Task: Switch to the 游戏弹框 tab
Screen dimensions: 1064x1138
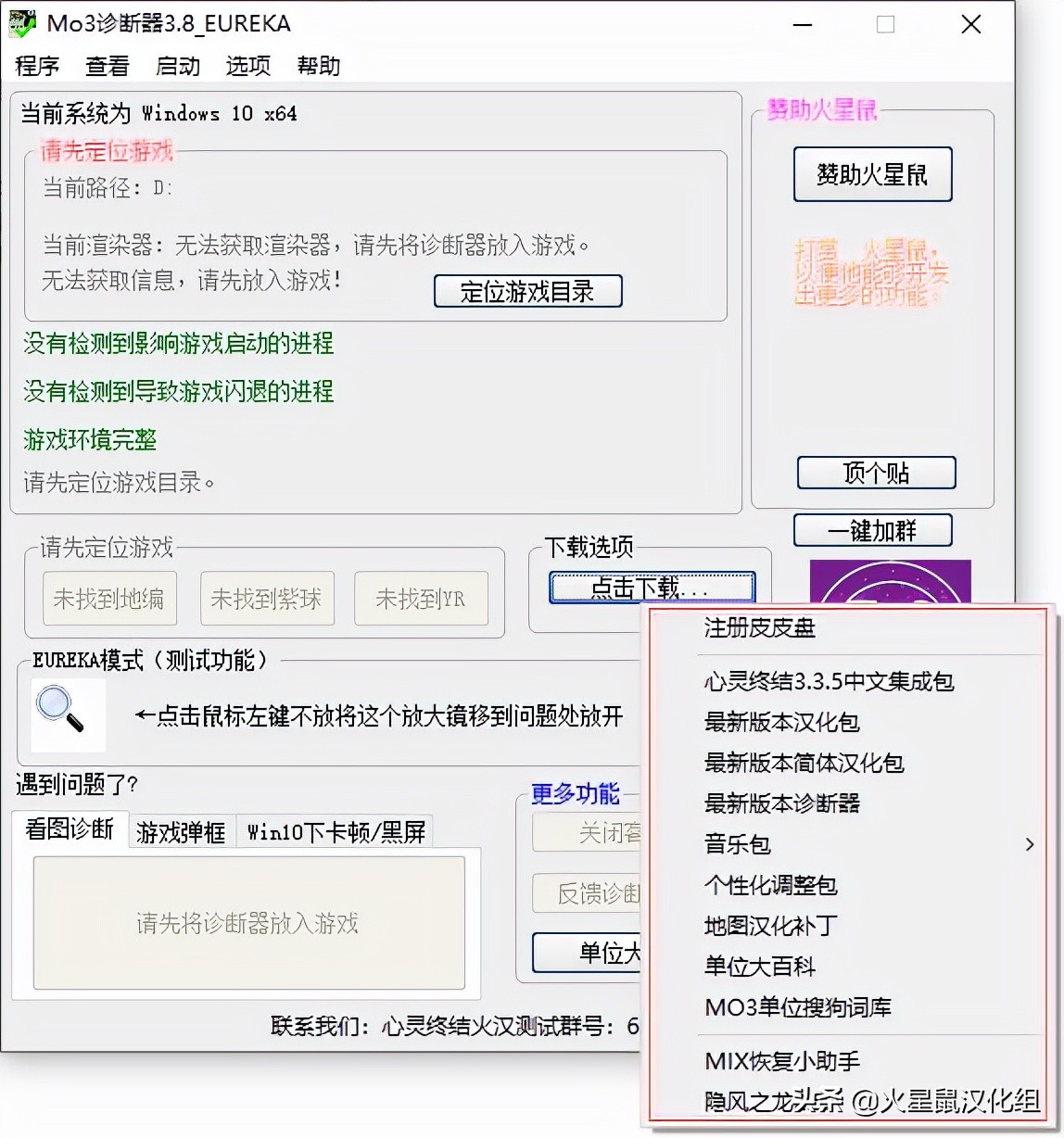Action: pyautogui.click(x=182, y=831)
